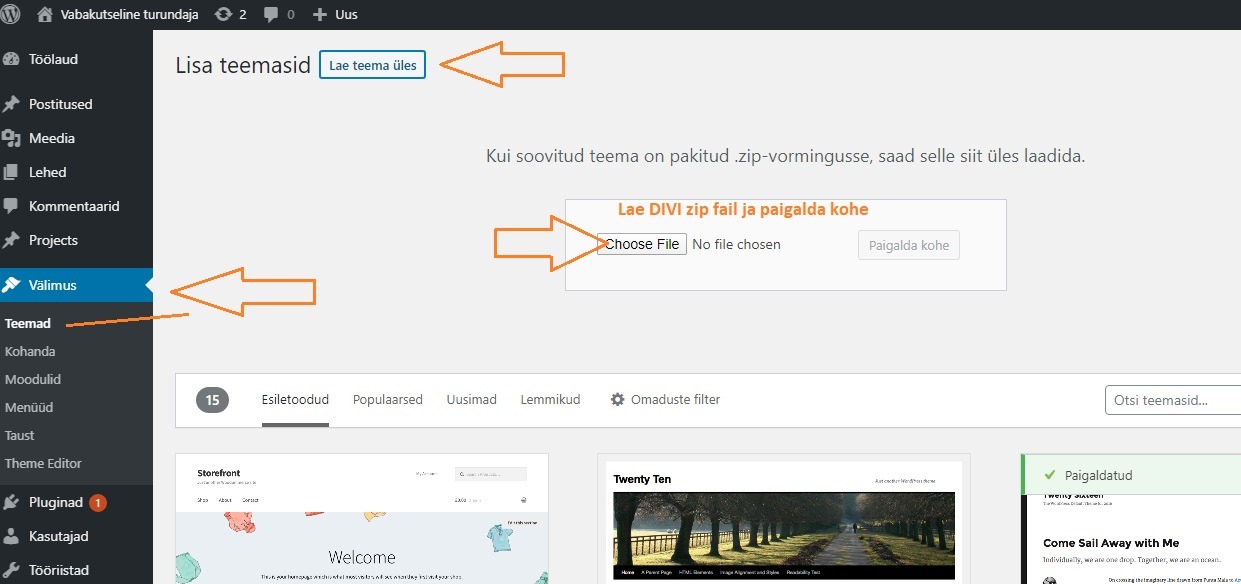Open the Välimus menu item
This screenshot has width=1241, height=584.
[76, 285]
